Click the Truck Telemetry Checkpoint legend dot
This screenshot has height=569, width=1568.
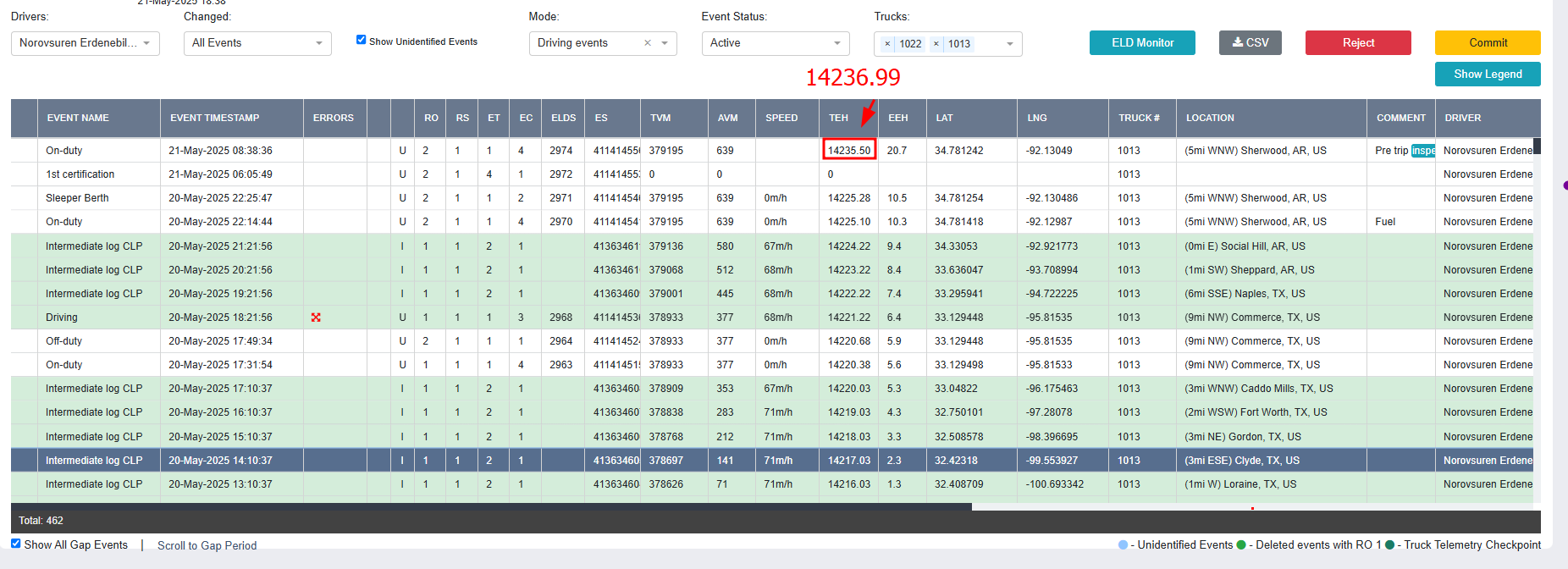(1389, 545)
